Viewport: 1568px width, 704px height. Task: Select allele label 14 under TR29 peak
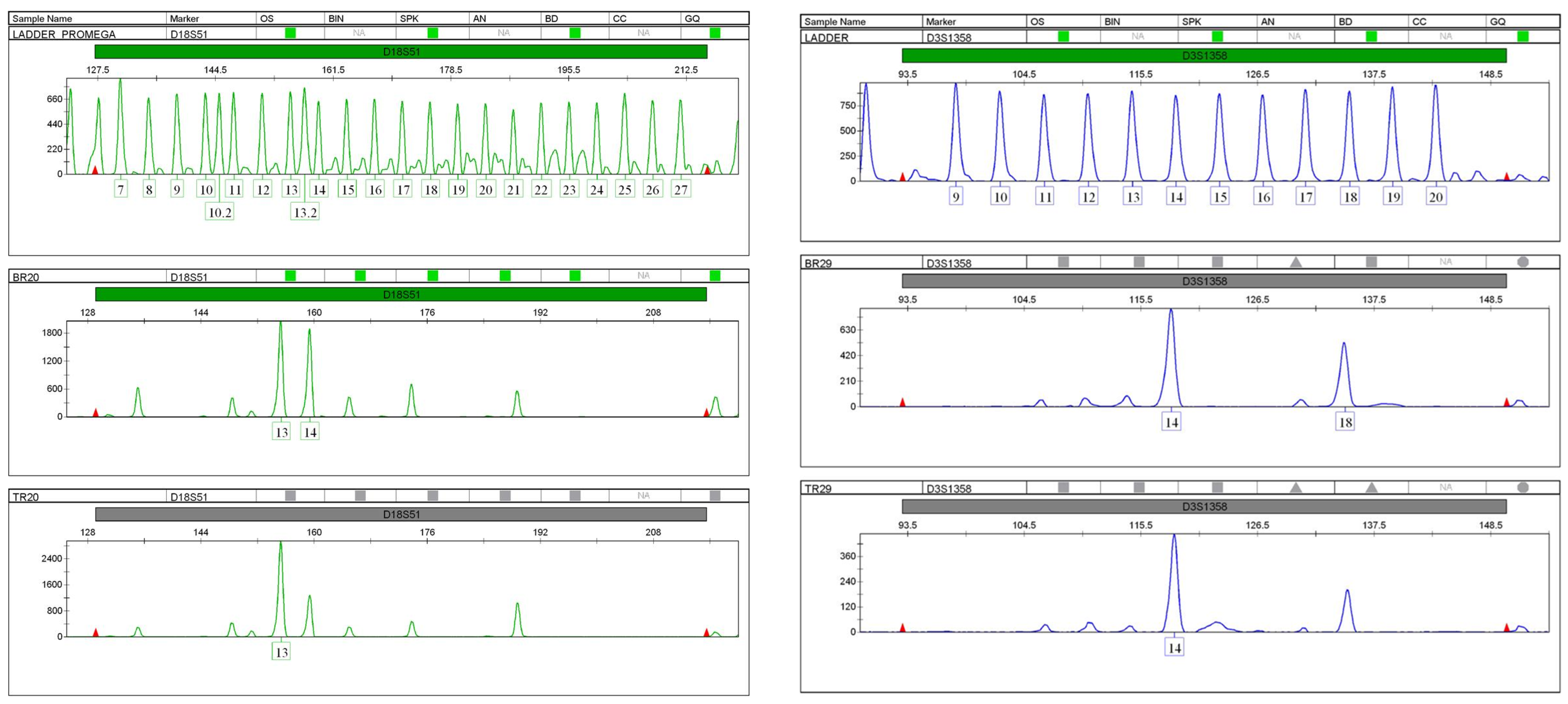coord(1174,647)
